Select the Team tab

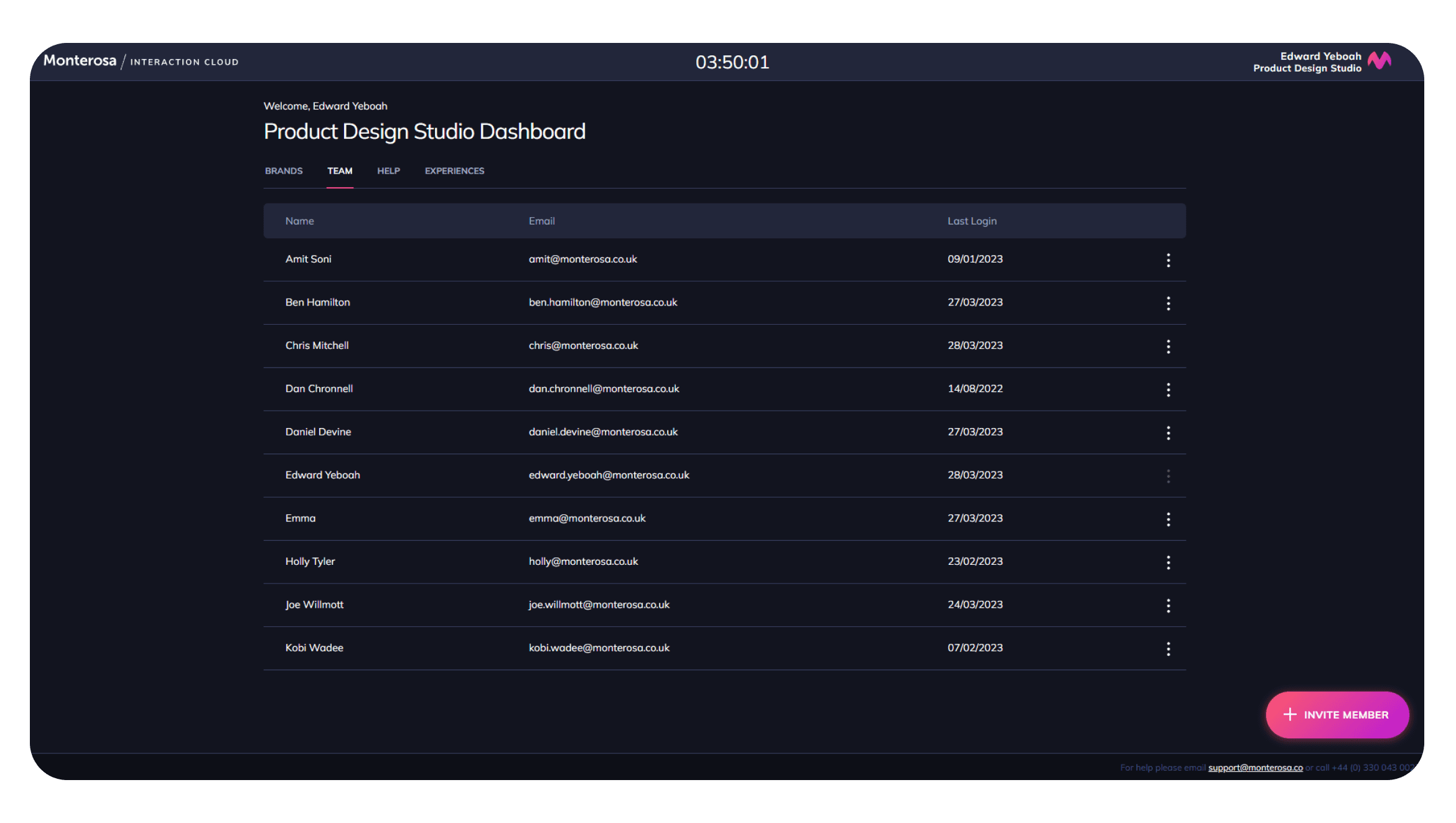coord(340,171)
